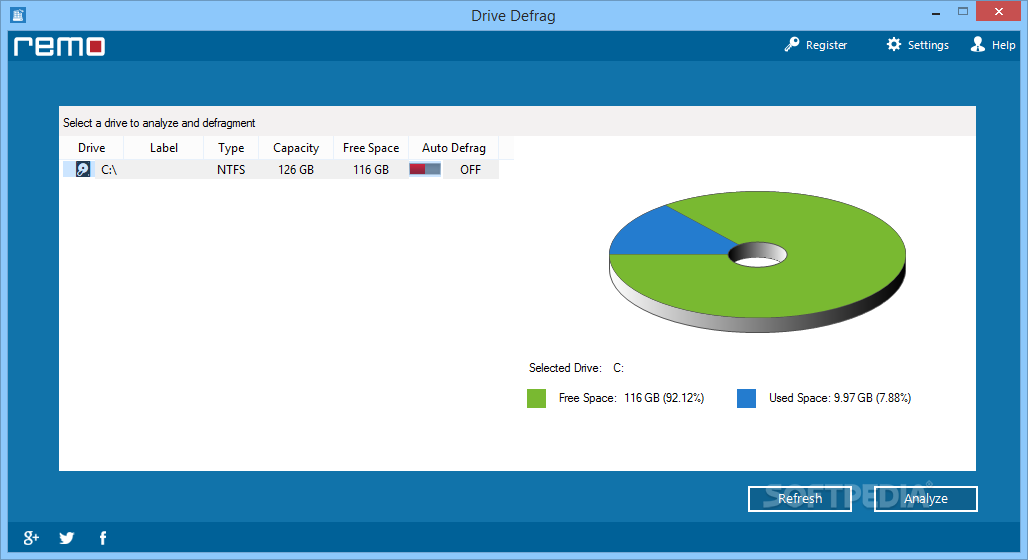Select the C:\ drive disk icon

(x=83, y=169)
